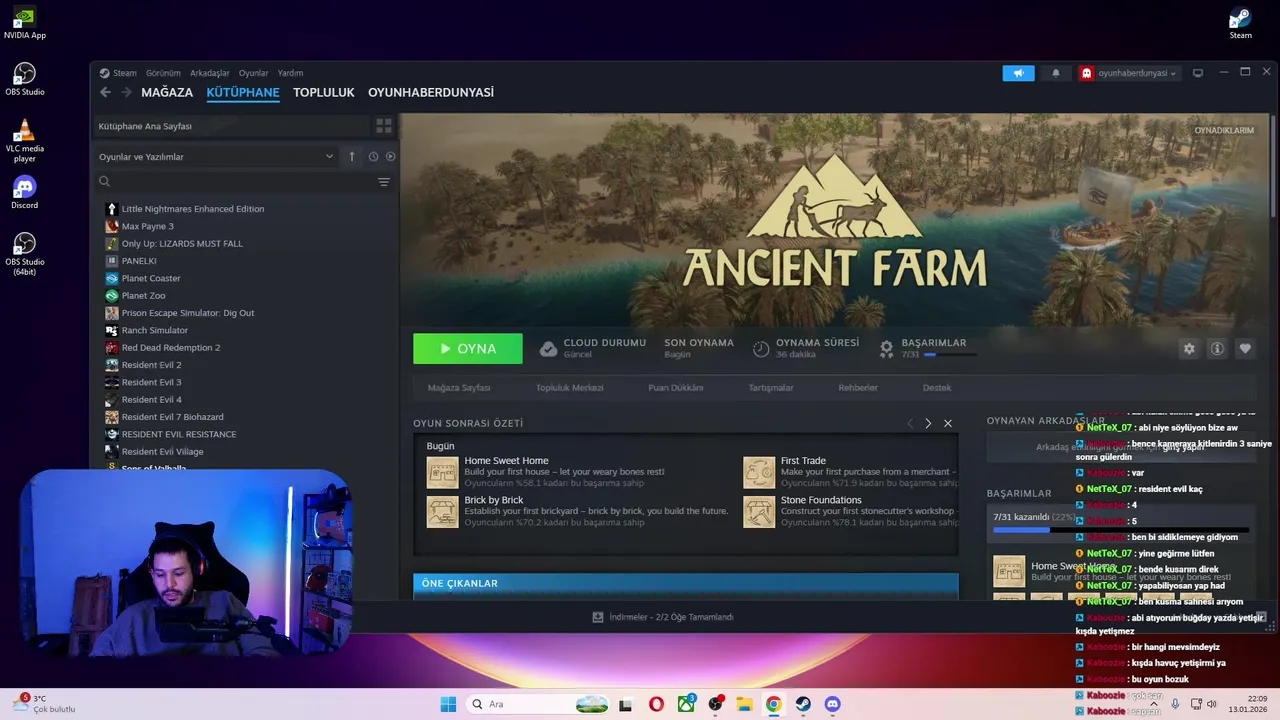Open the Görünüm menu

163,73
